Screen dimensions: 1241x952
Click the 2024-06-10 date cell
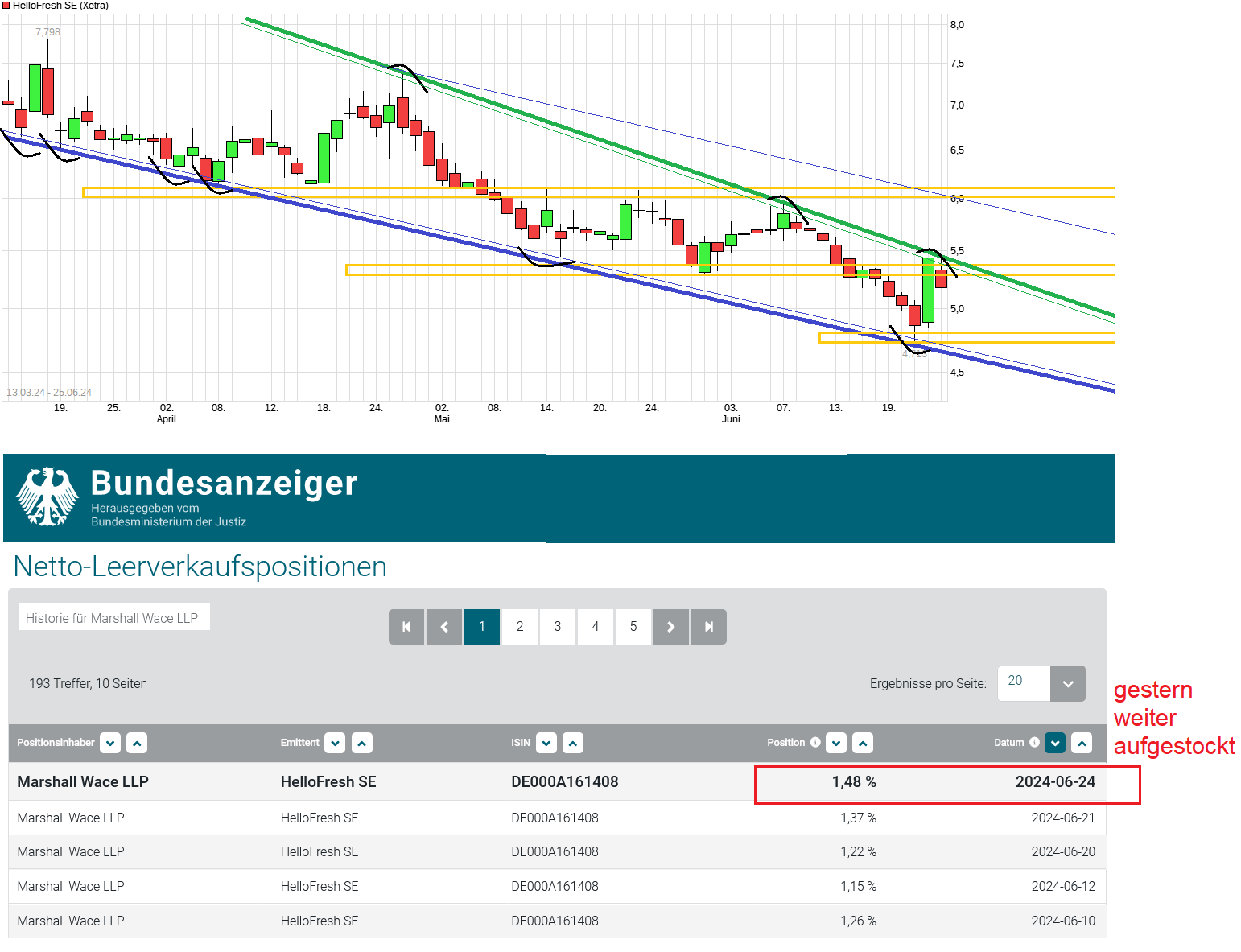(1063, 921)
